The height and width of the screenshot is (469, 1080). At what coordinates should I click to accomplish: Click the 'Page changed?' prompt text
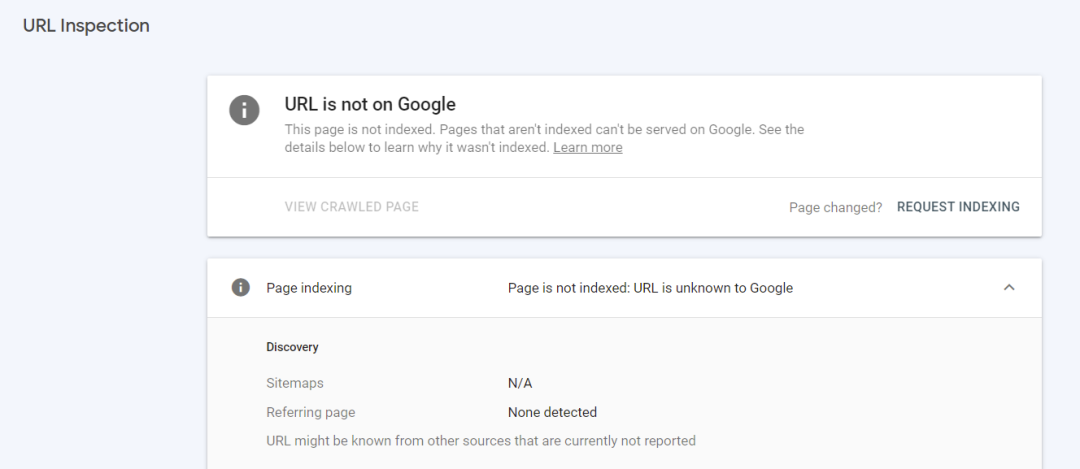click(835, 208)
